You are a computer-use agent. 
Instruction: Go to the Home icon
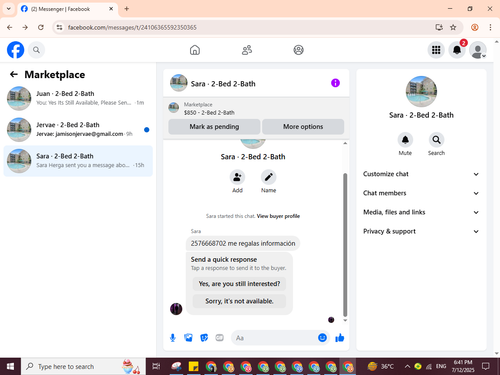point(195,50)
